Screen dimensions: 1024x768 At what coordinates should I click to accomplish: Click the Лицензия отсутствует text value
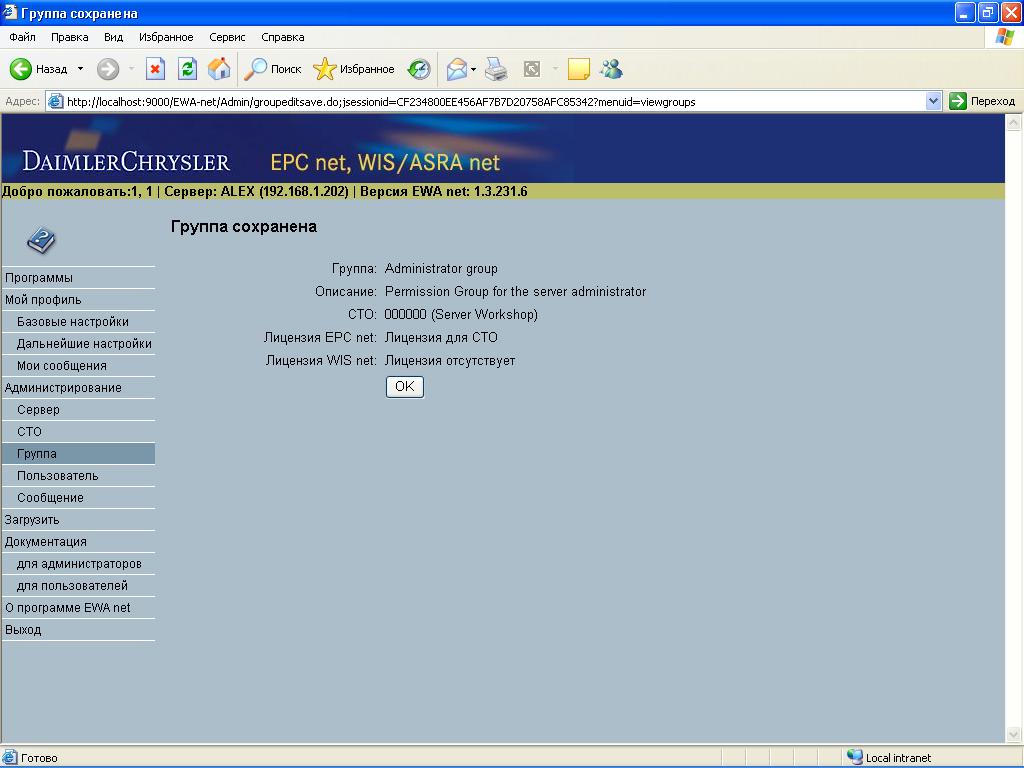450,360
